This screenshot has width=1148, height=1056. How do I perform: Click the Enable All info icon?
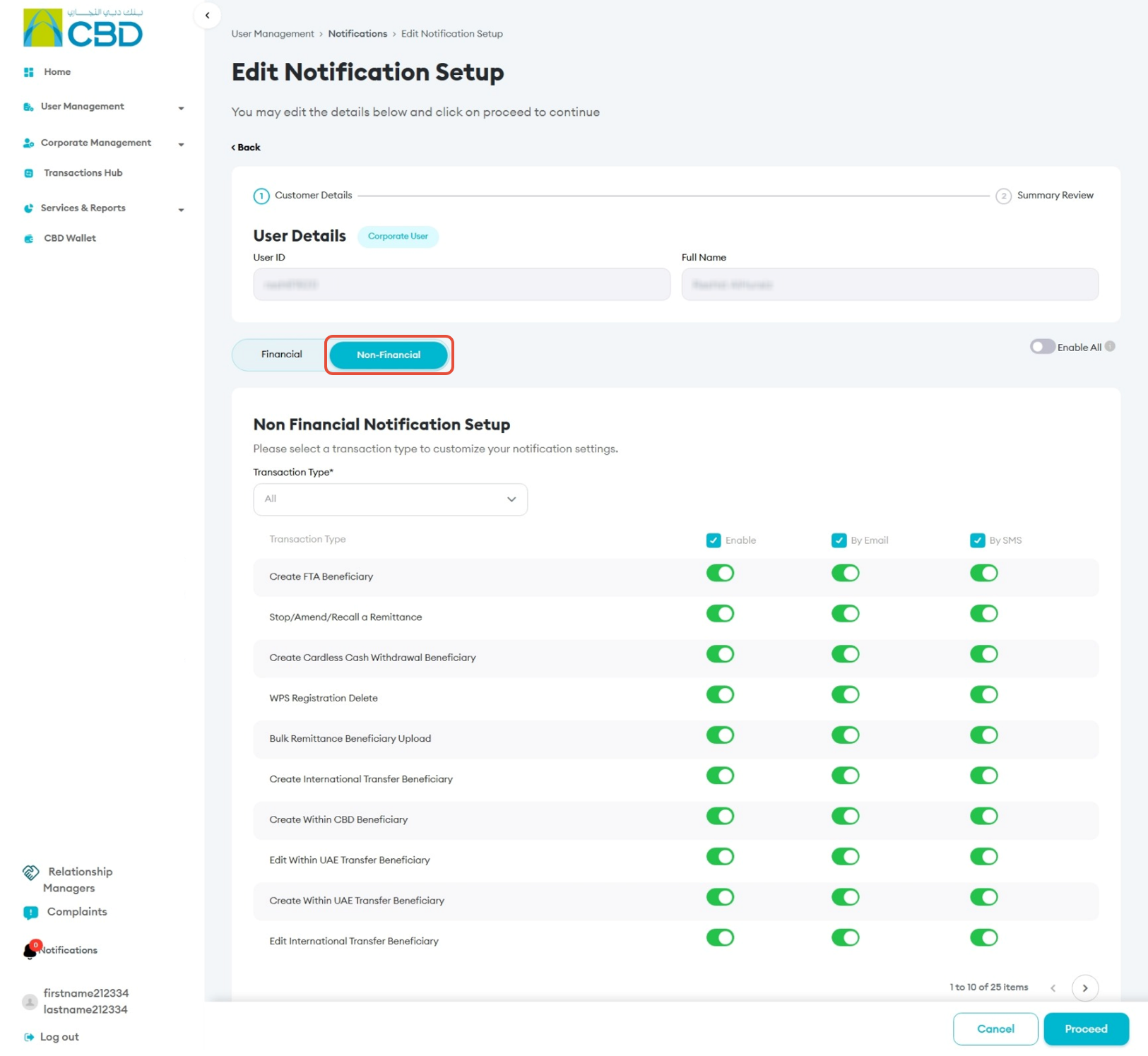pyautogui.click(x=1110, y=346)
